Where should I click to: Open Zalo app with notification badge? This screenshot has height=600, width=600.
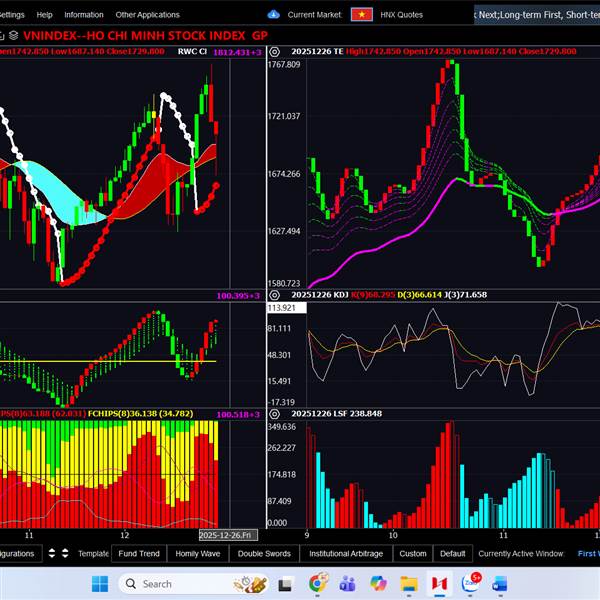[470, 583]
